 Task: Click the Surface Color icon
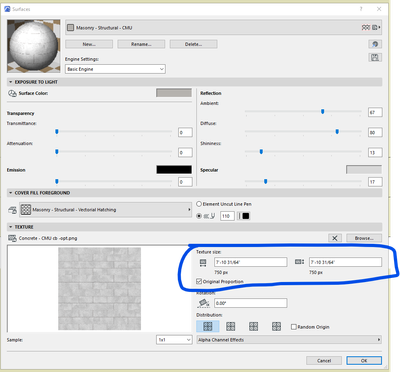(x=12, y=93)
